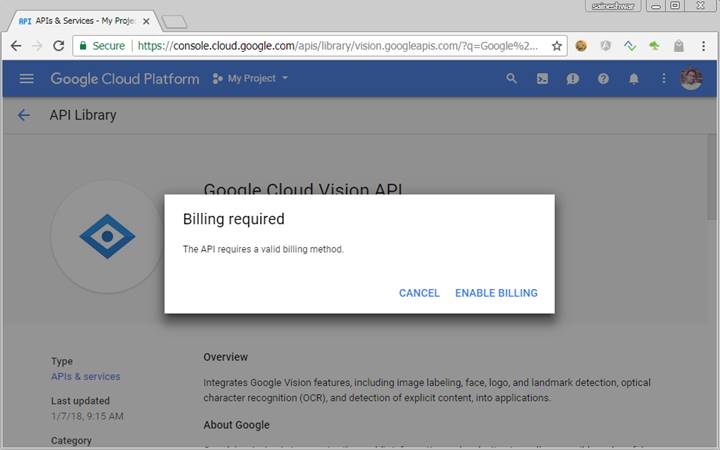This screenshot has width=720, height=450.
Task: Click ENABLE BILLING in dialog
Action: (496, 293)
